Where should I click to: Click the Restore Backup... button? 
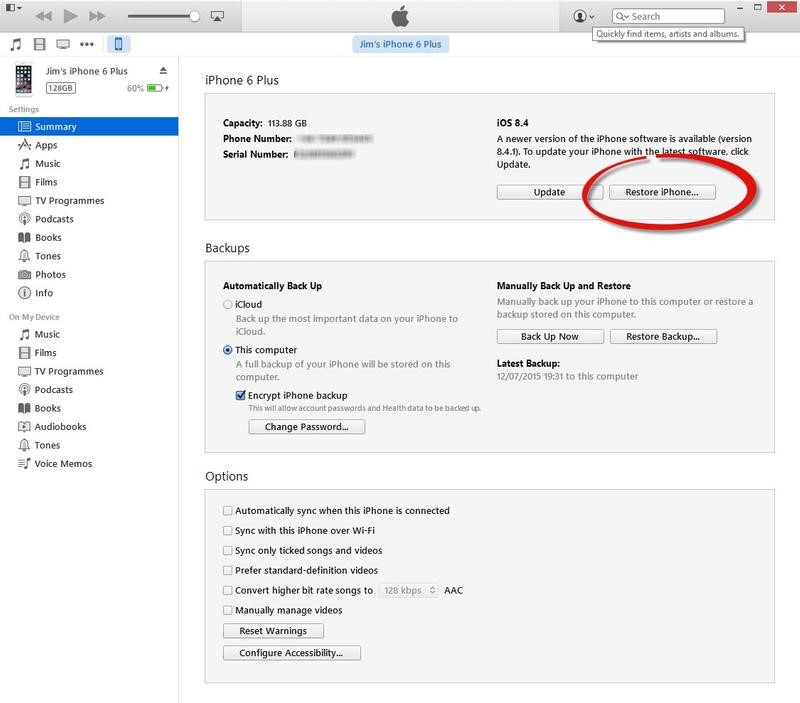coord(663,337)
